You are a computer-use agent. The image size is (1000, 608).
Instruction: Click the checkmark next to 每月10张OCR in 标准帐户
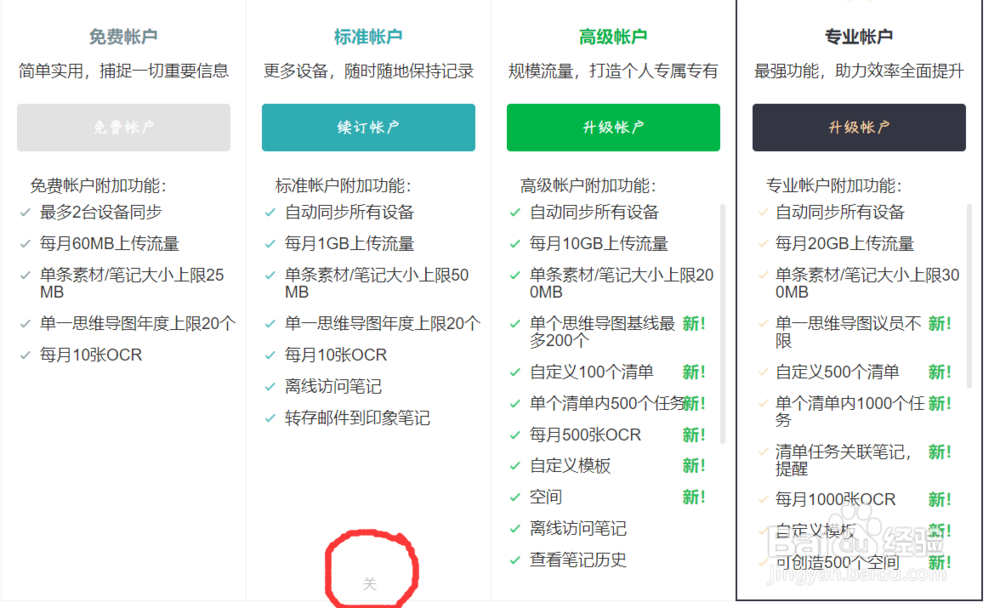tap(270, 355)
